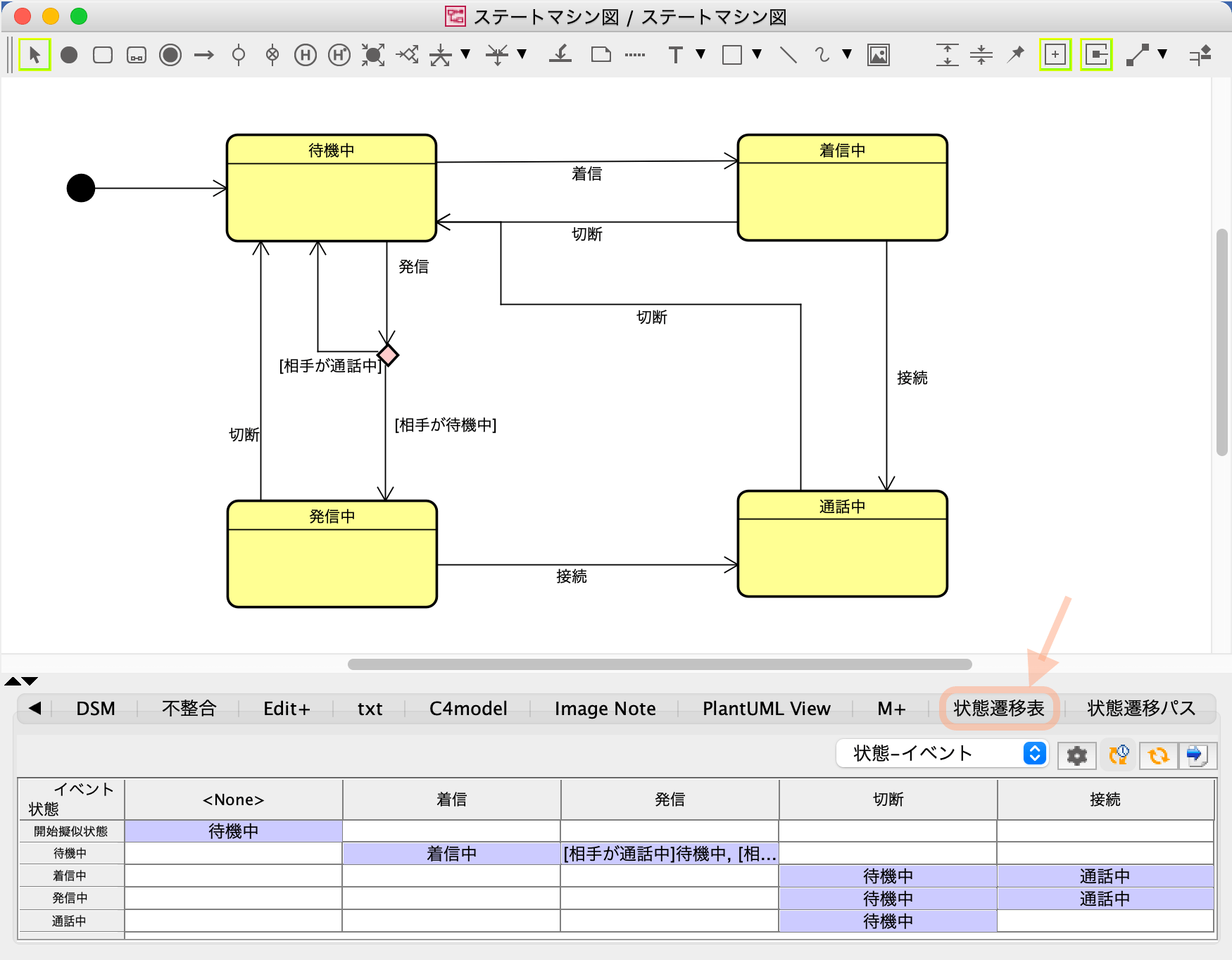The width and height of the screenshot is (1232, 960).
Task: Click the 着信 column header
Action: [x=451, y=799]
